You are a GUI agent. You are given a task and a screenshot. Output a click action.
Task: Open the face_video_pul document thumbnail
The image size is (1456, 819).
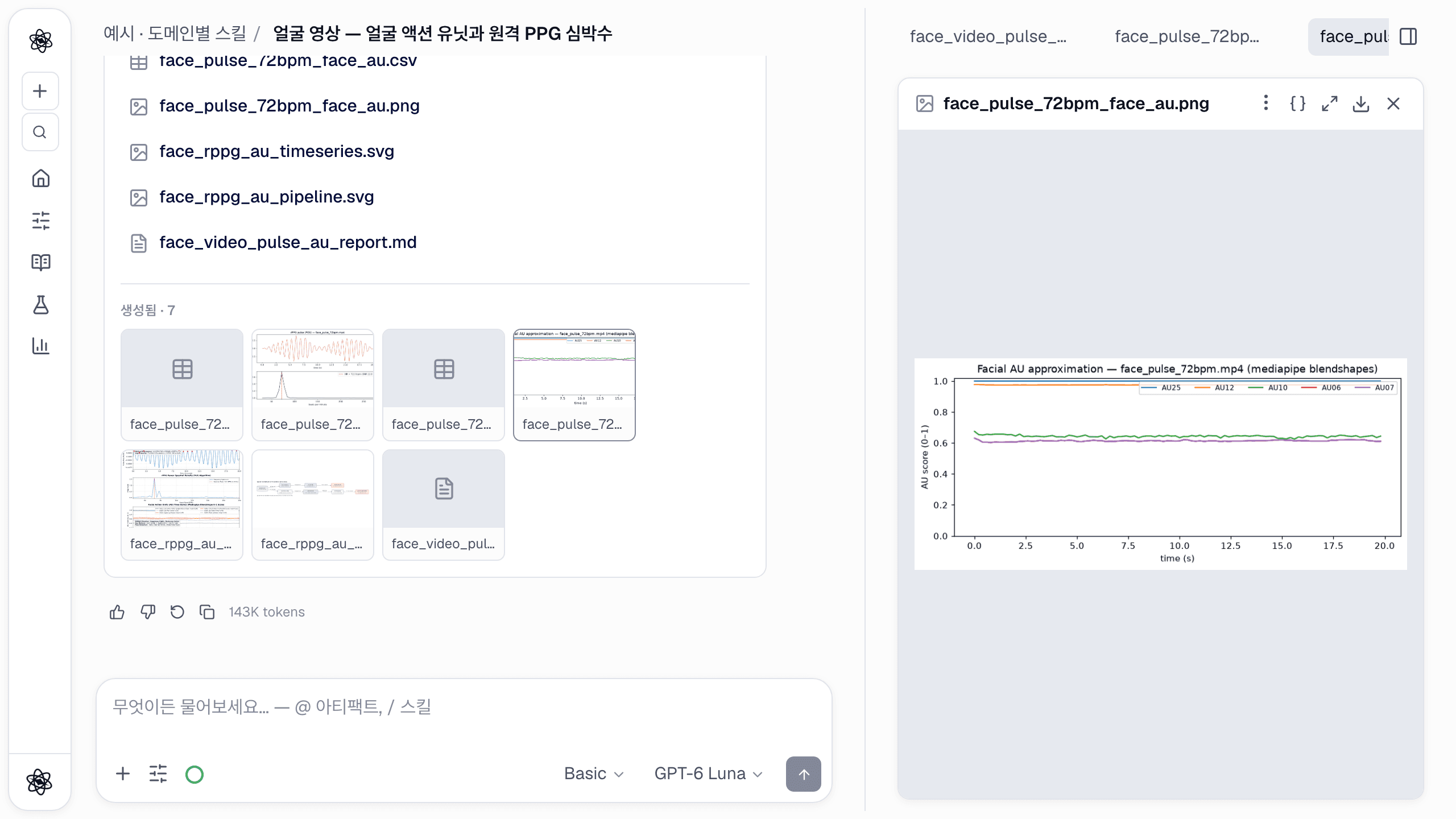point(444,504)
